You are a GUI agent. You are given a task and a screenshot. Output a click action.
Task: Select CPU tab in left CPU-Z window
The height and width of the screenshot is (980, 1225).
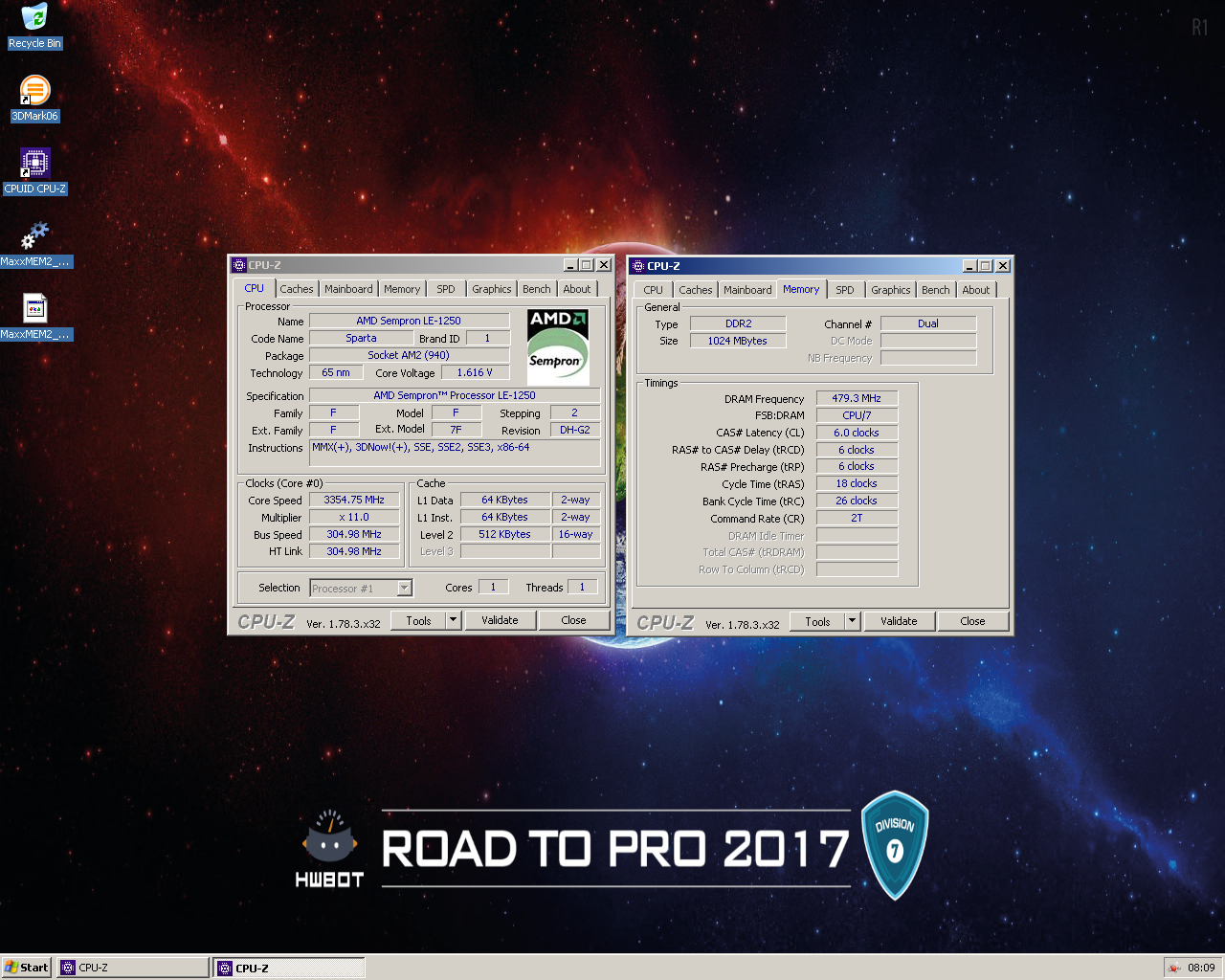click(254, 288)
